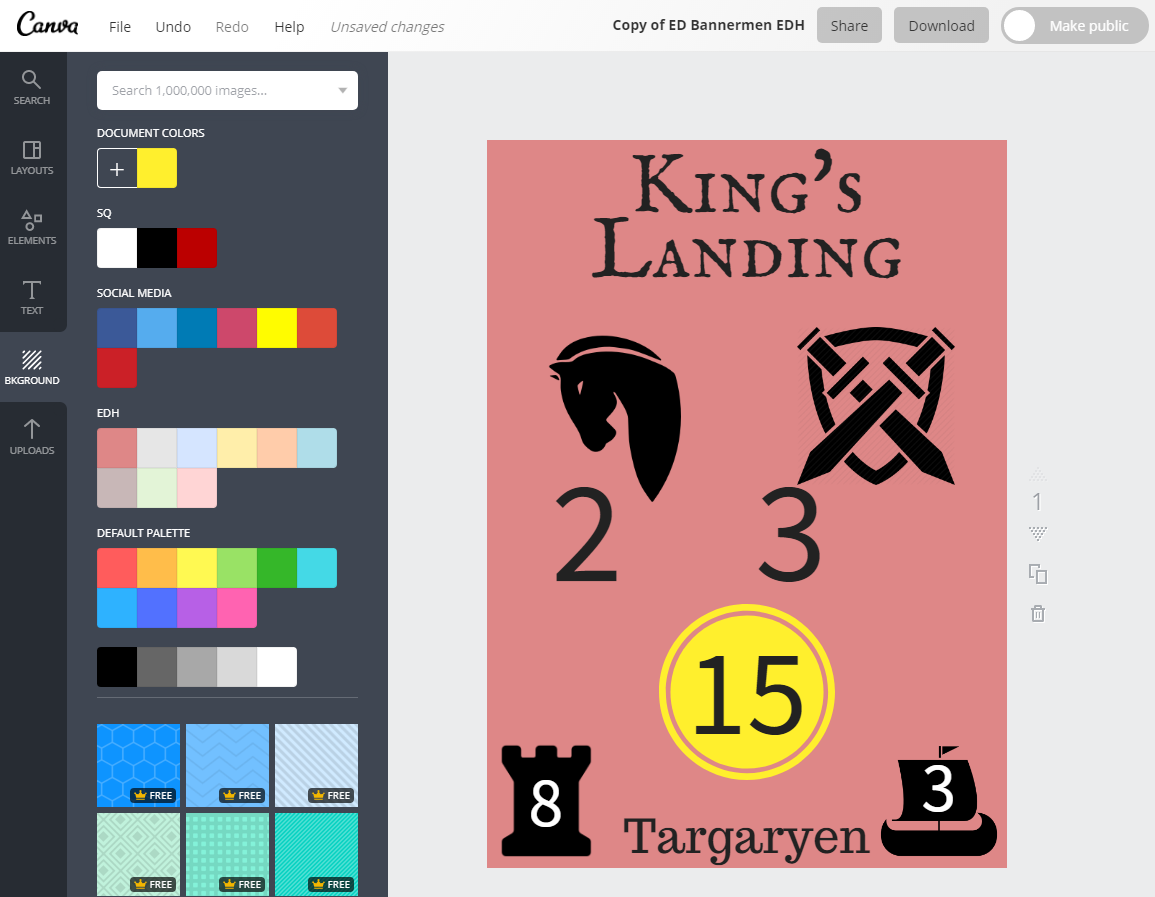Click the design title Copy of ED Bannermen EDH
Image resolution: width=1155 pixels, height=897 pixels.
pos(709,25)
